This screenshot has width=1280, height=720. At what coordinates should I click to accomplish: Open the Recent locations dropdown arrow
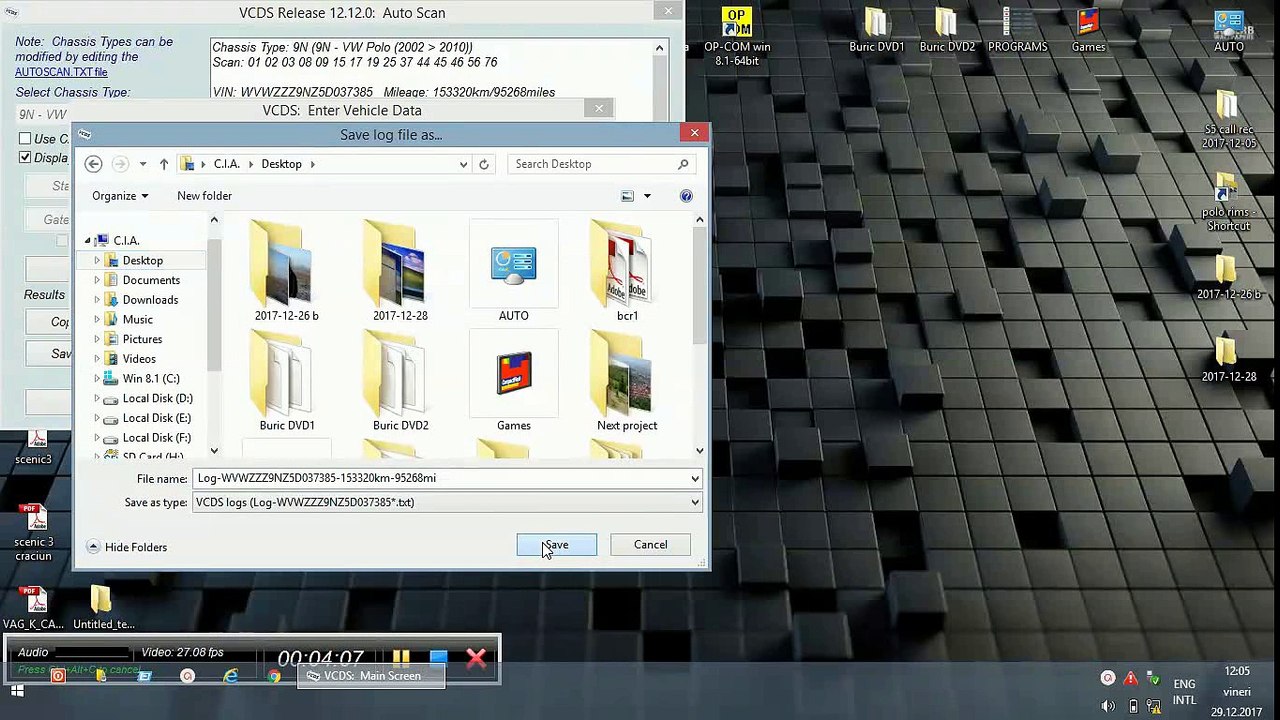point(143,164)
